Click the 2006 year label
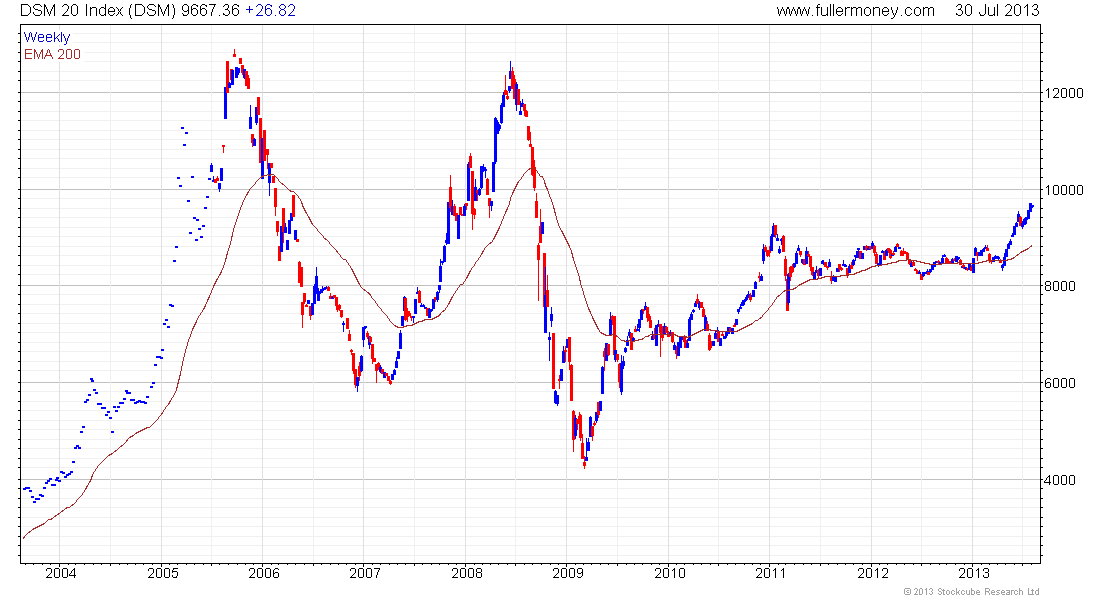 pos(264,573)
